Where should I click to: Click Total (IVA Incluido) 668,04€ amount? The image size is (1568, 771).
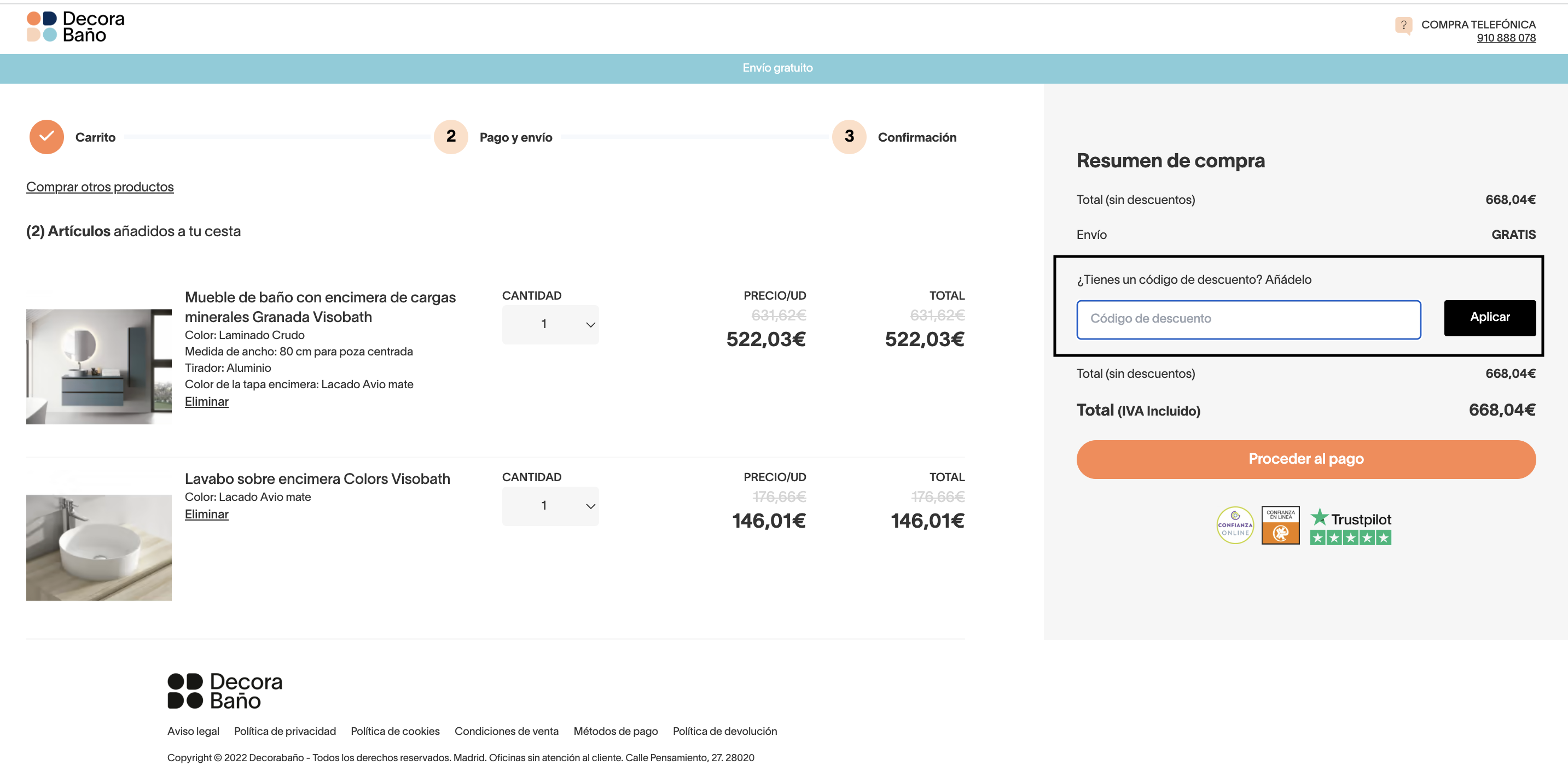point(1502,410)
